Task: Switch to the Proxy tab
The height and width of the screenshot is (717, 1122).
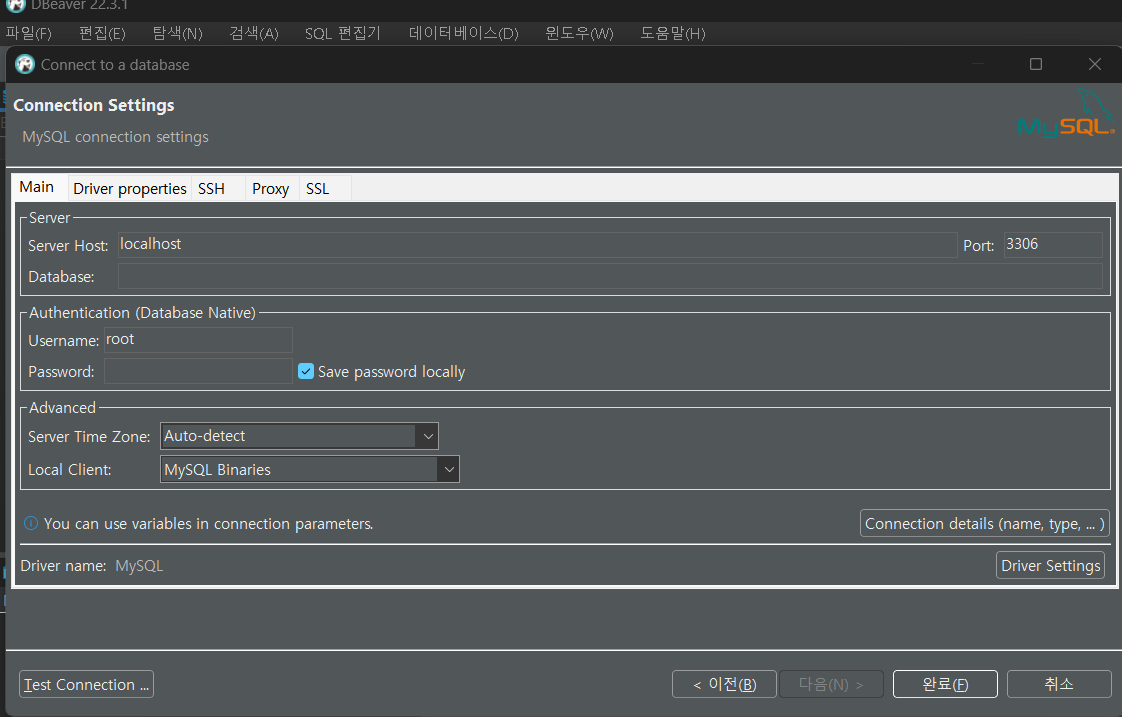Action: point(270,188)
